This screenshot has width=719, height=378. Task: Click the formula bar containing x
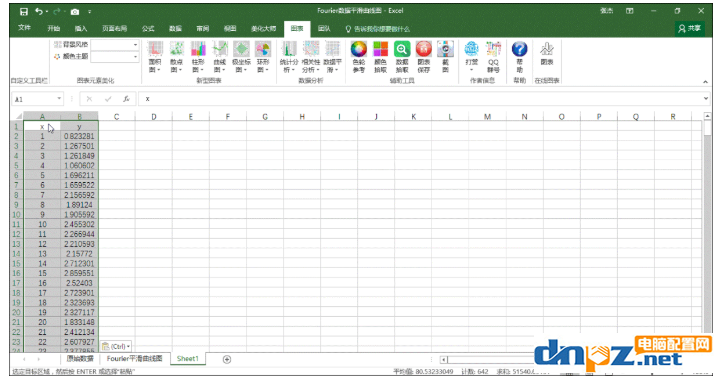pos(420,99)
